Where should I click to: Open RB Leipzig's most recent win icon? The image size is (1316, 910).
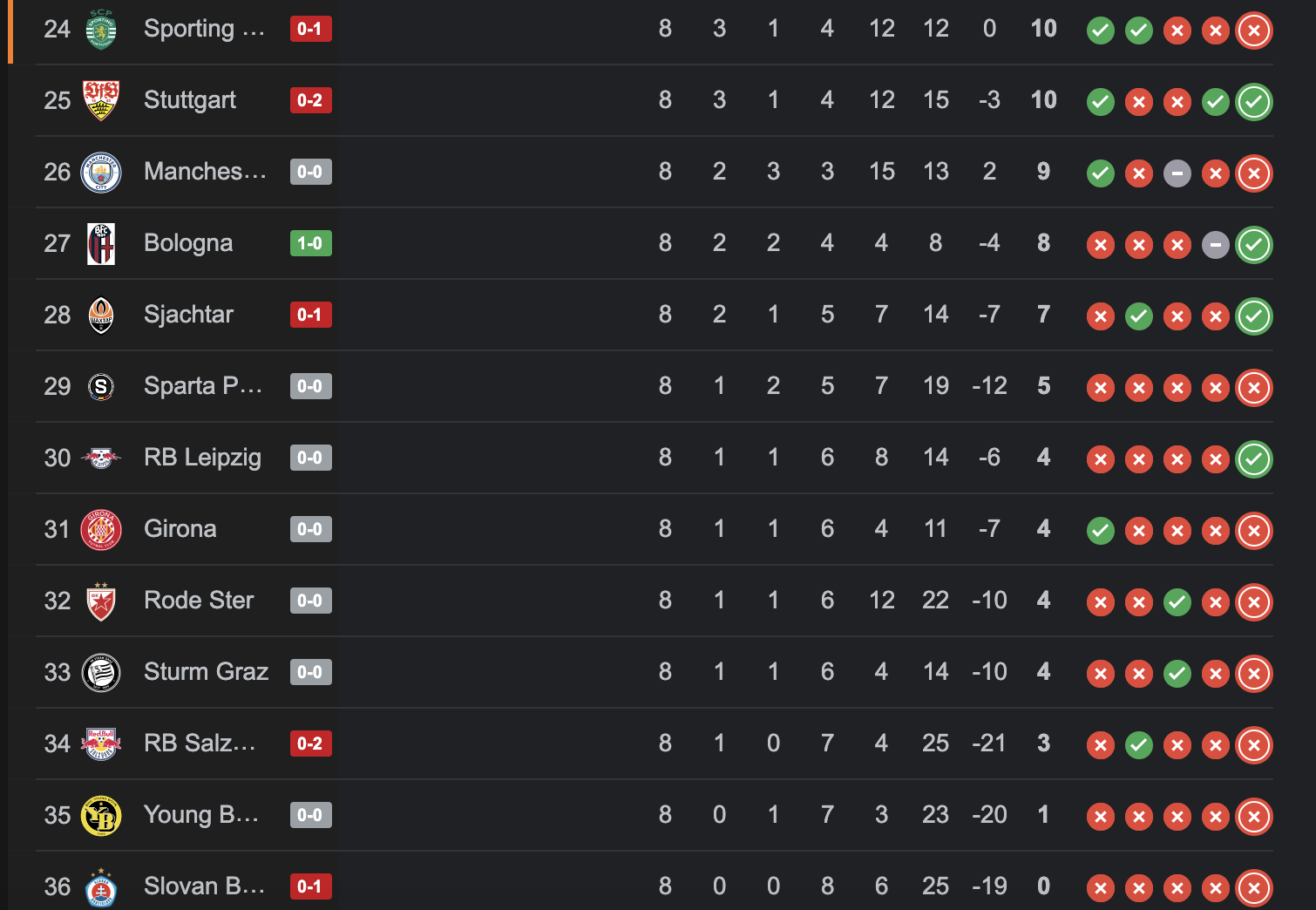click(x=1254, y=459)
